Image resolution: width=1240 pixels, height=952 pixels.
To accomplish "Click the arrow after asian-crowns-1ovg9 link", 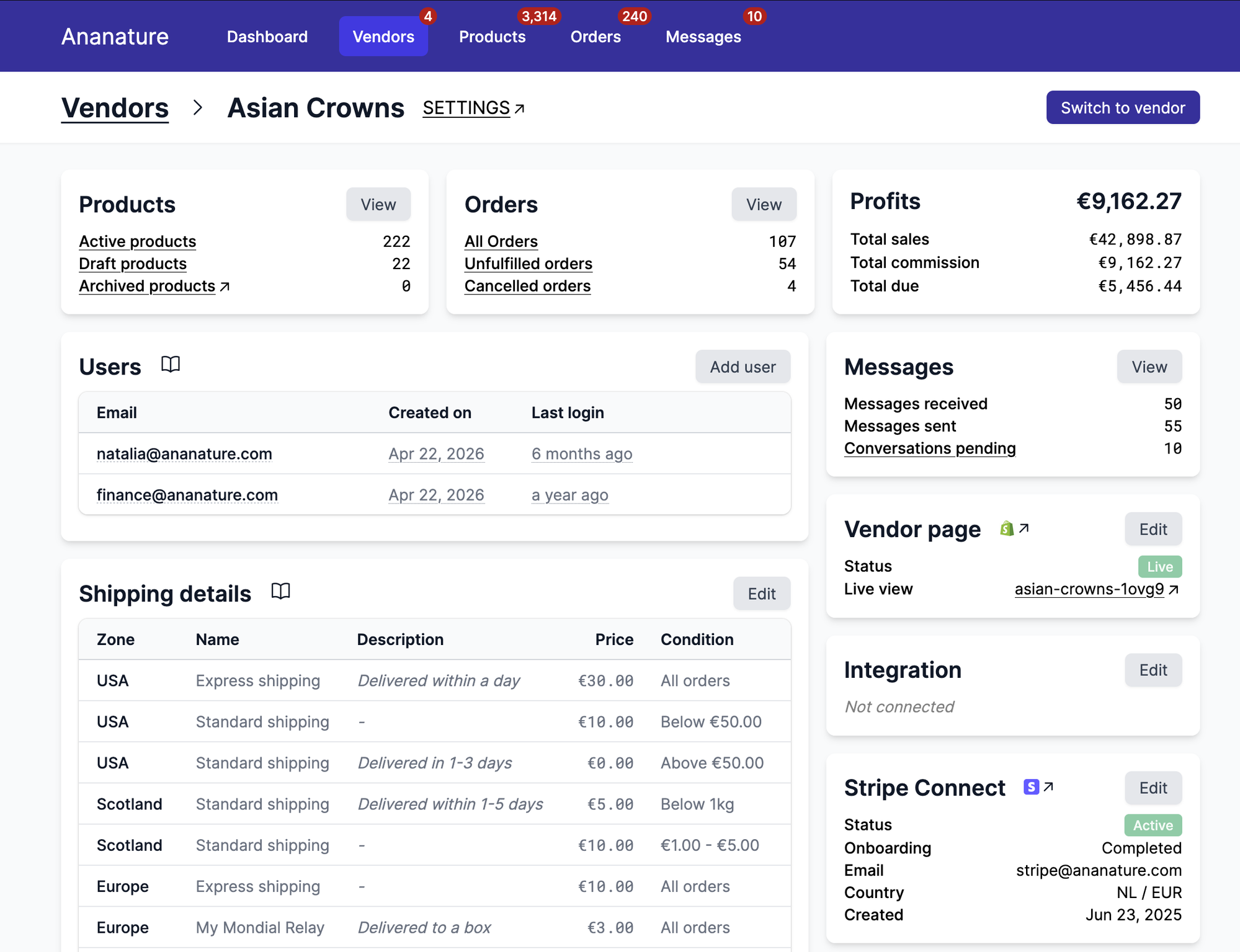I will pos(1173,590).
